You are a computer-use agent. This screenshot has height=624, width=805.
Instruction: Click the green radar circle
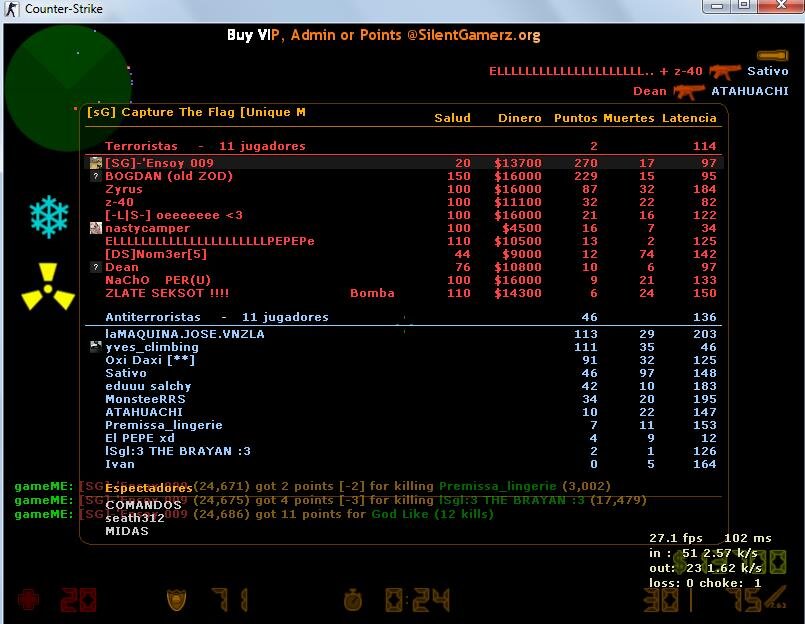tap(67, 88)
